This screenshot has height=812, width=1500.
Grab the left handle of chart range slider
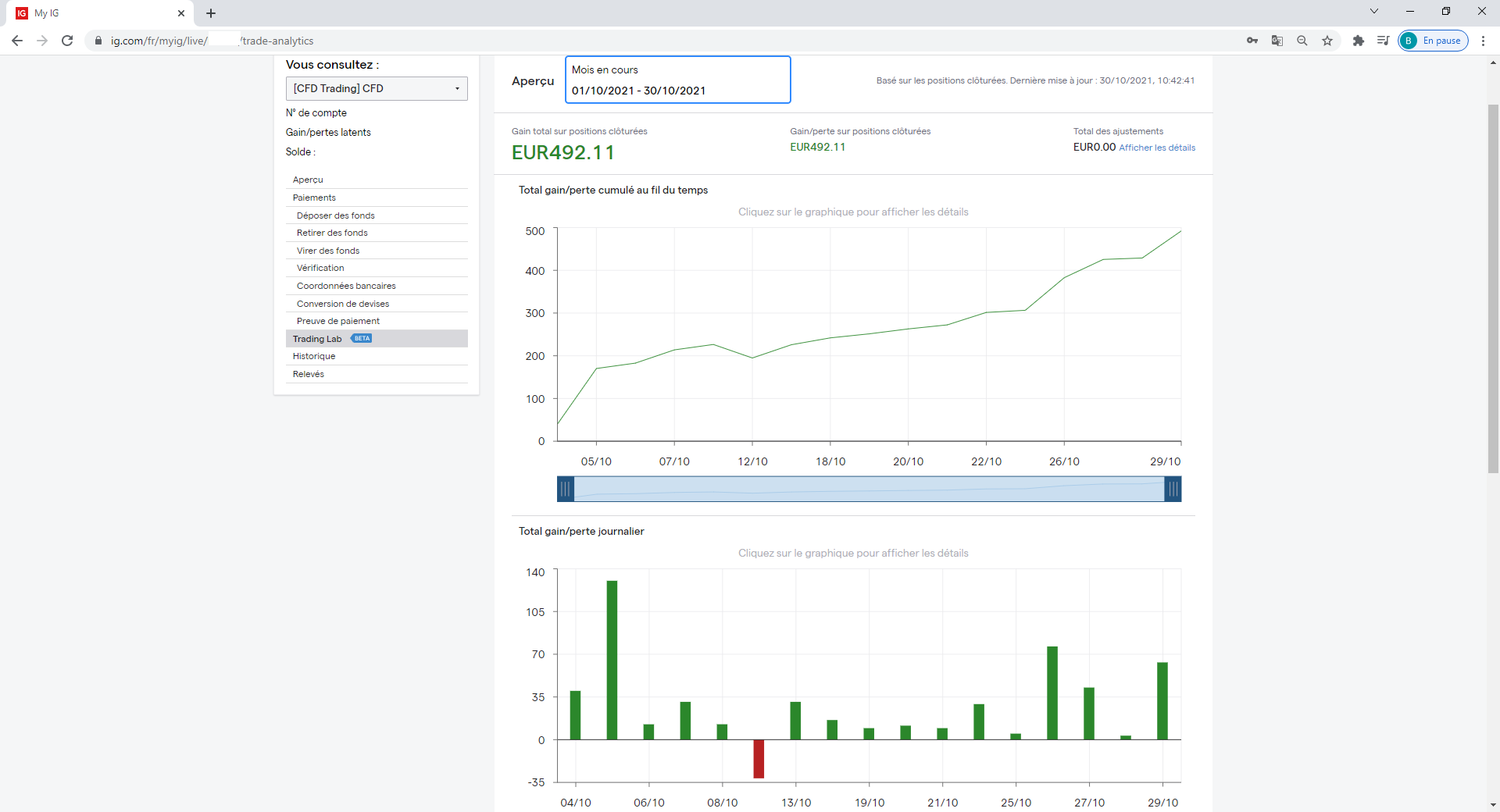click(565, 490)
